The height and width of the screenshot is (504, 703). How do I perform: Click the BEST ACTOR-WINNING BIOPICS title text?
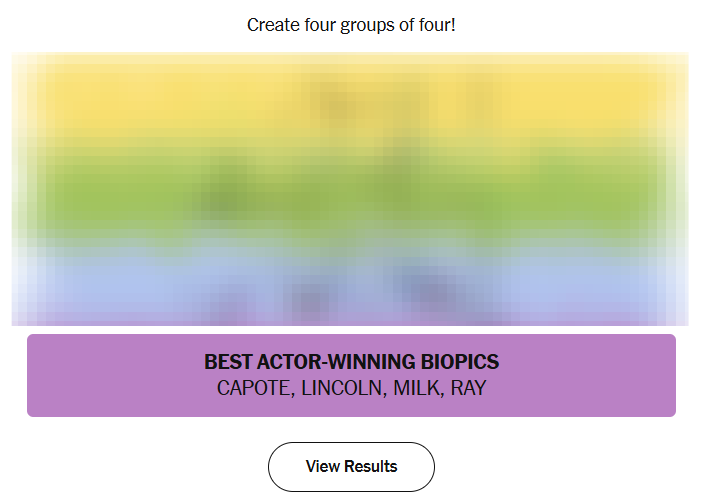tap(351, 362)
